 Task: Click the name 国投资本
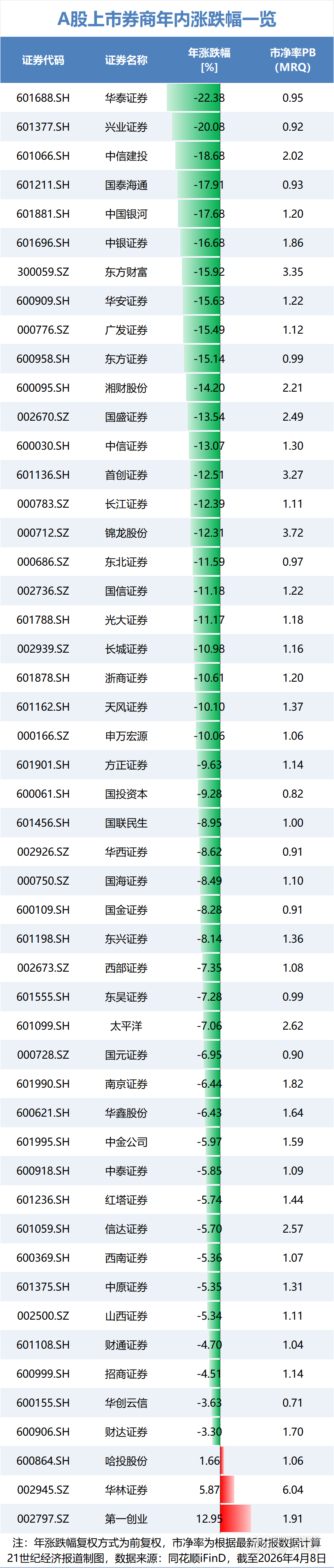[x=126, y=794]
